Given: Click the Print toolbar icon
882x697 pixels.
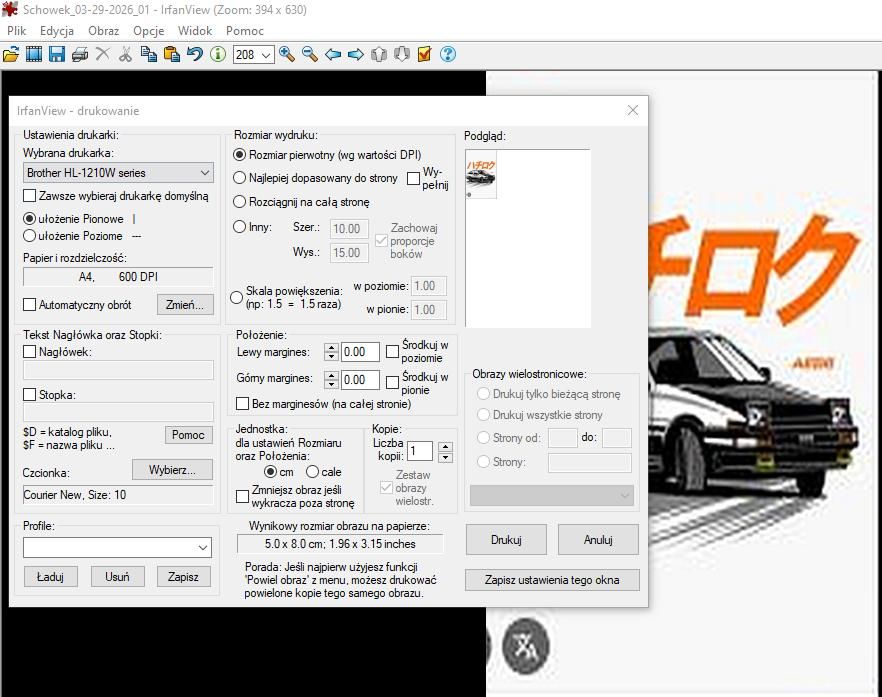Looking at the screenshot, I should (x=79, y=55).
